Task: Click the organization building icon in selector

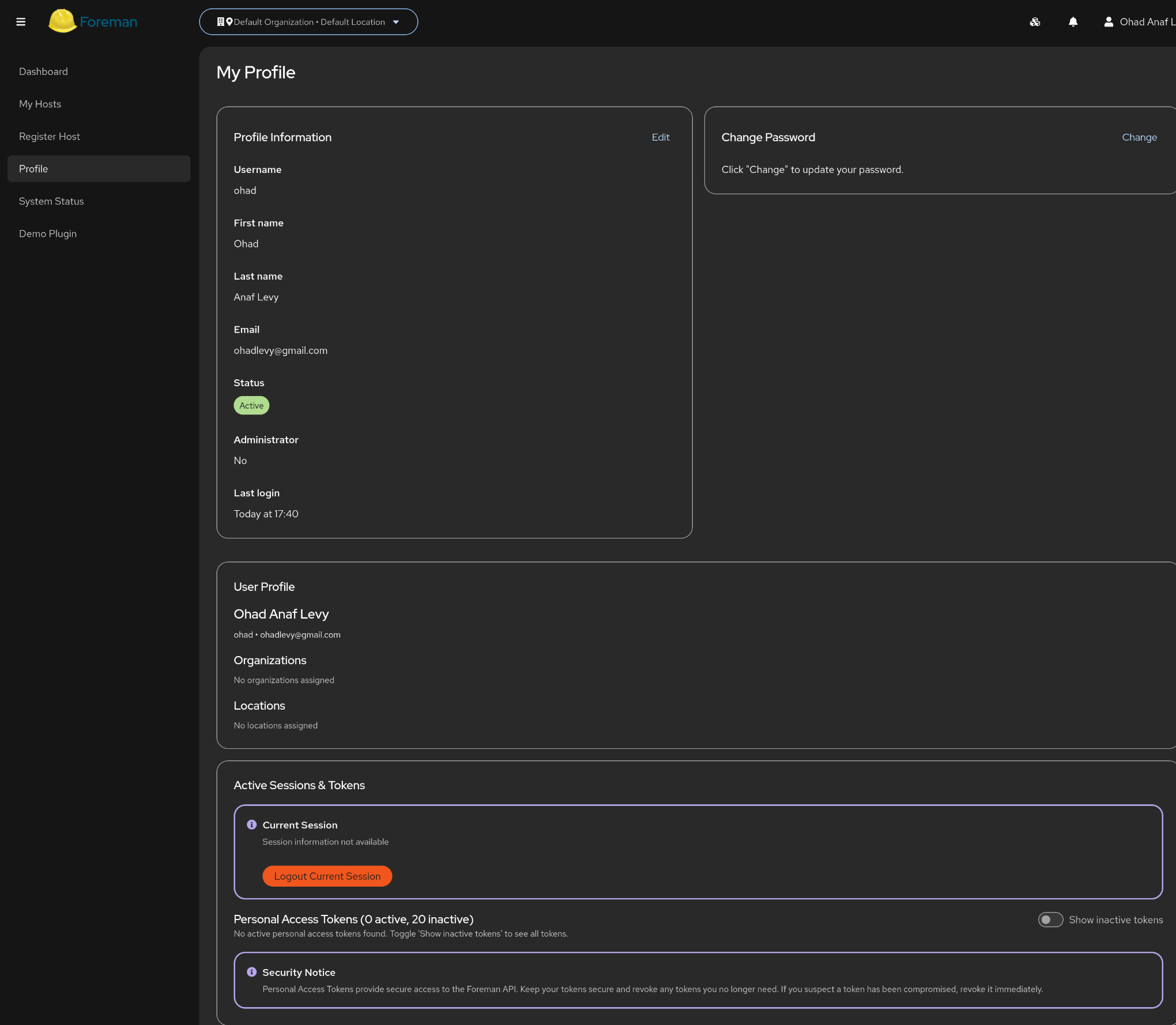Action: [x=220, y=22]
